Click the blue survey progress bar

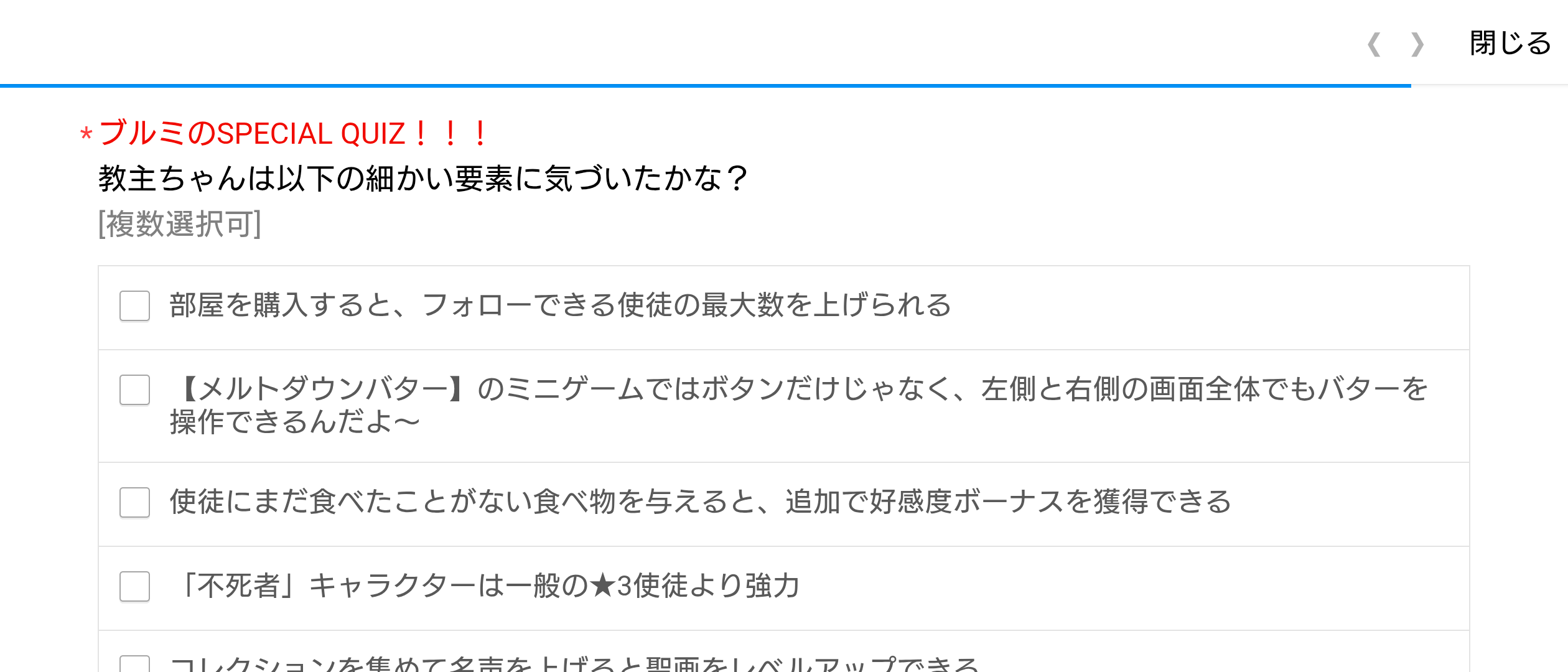point(703,85)
